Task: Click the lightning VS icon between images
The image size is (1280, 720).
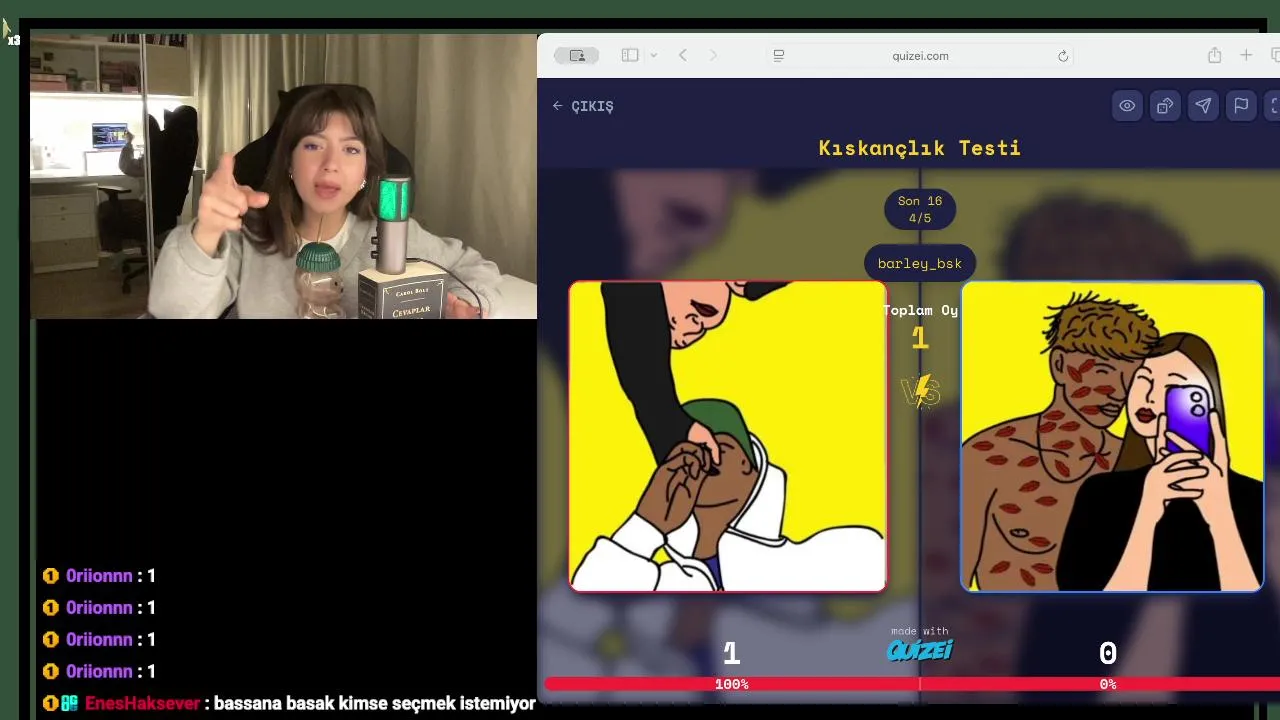Action: [x=921, y=391]
